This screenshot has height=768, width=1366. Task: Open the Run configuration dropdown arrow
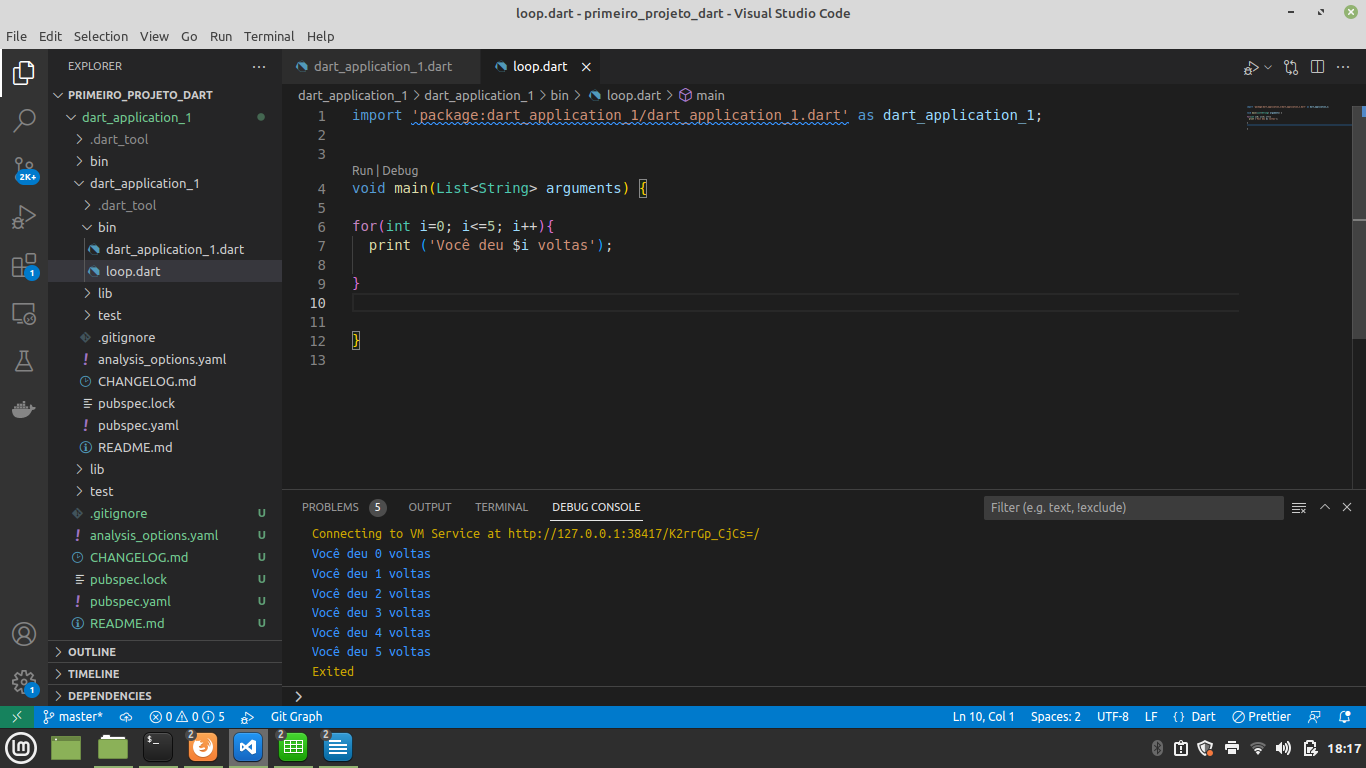point(1268,67)
